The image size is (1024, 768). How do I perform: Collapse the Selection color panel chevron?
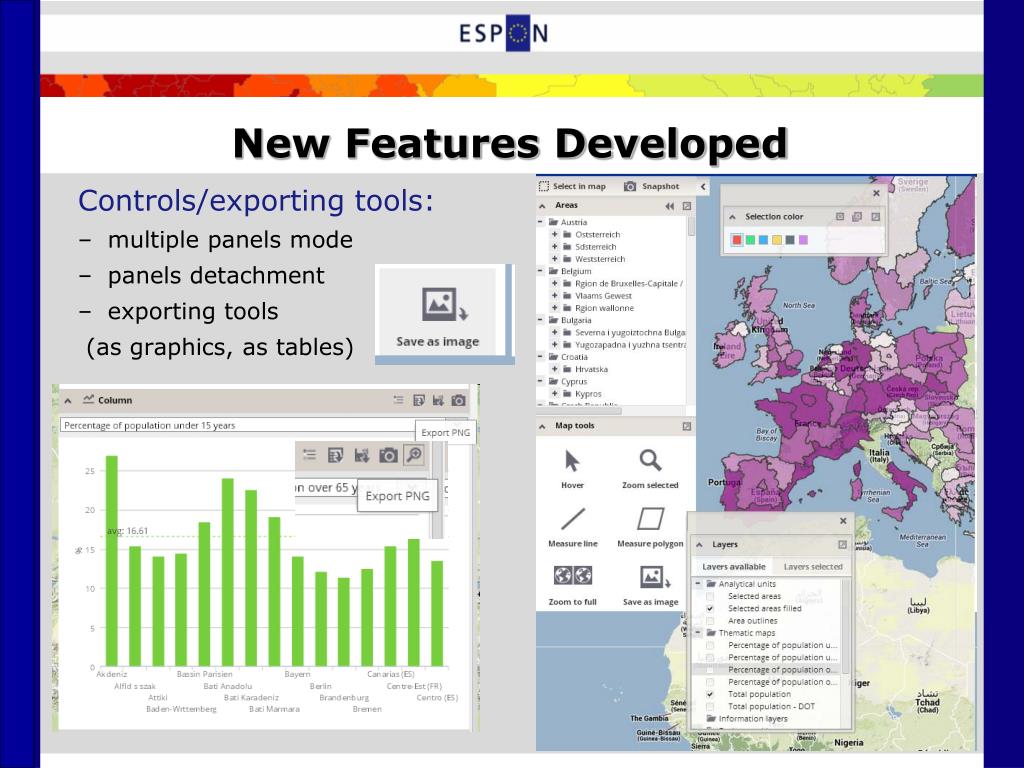tap(732, 217)
